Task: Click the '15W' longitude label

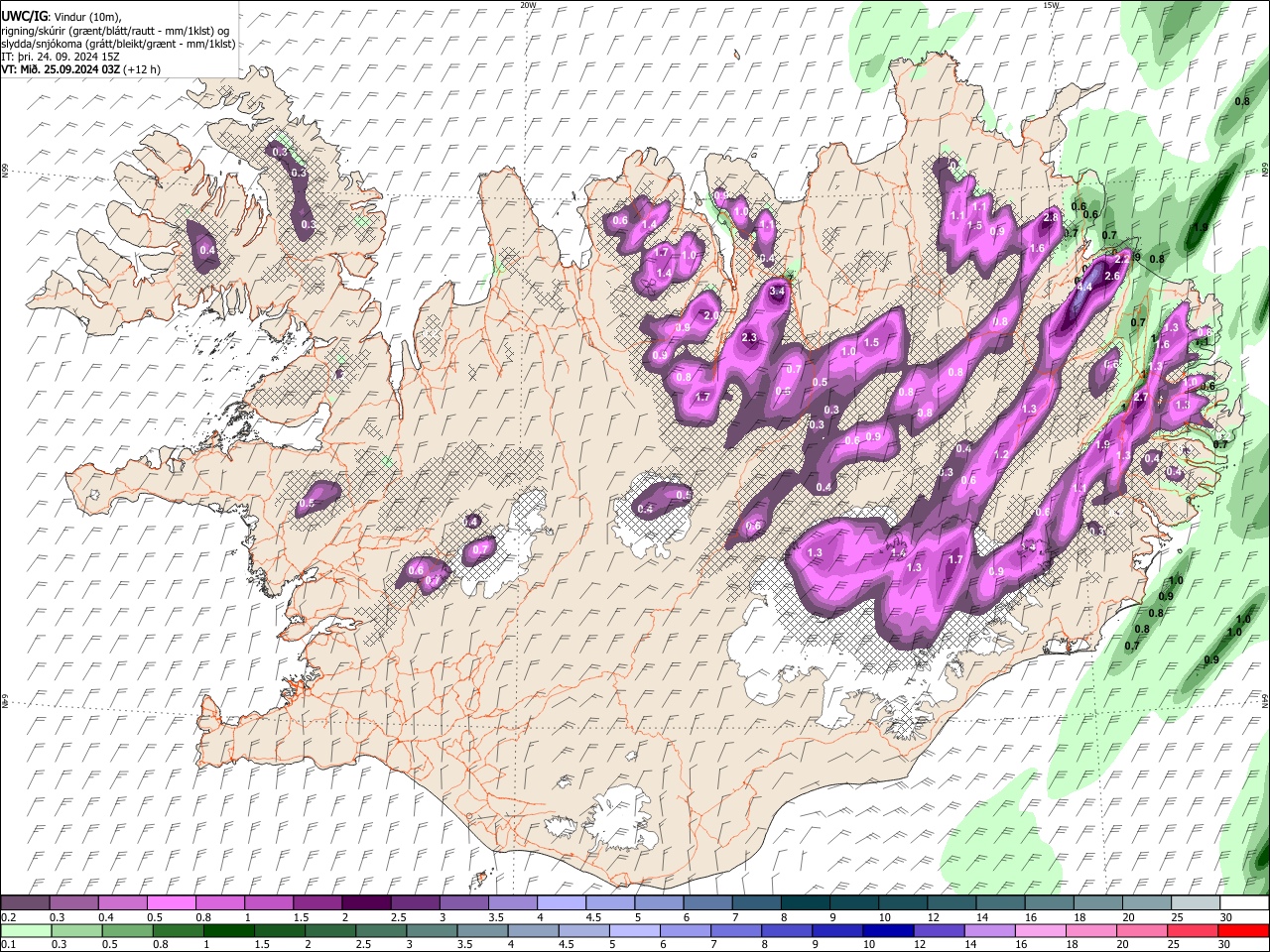Action: pyautogui.click(x=1051, y=5)
